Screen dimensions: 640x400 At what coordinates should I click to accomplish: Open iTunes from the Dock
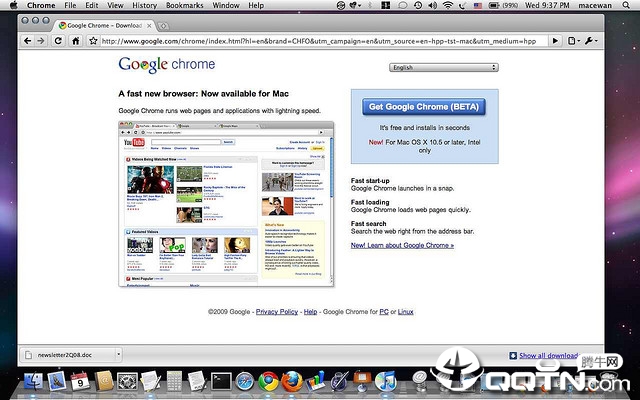coord(385,382)
